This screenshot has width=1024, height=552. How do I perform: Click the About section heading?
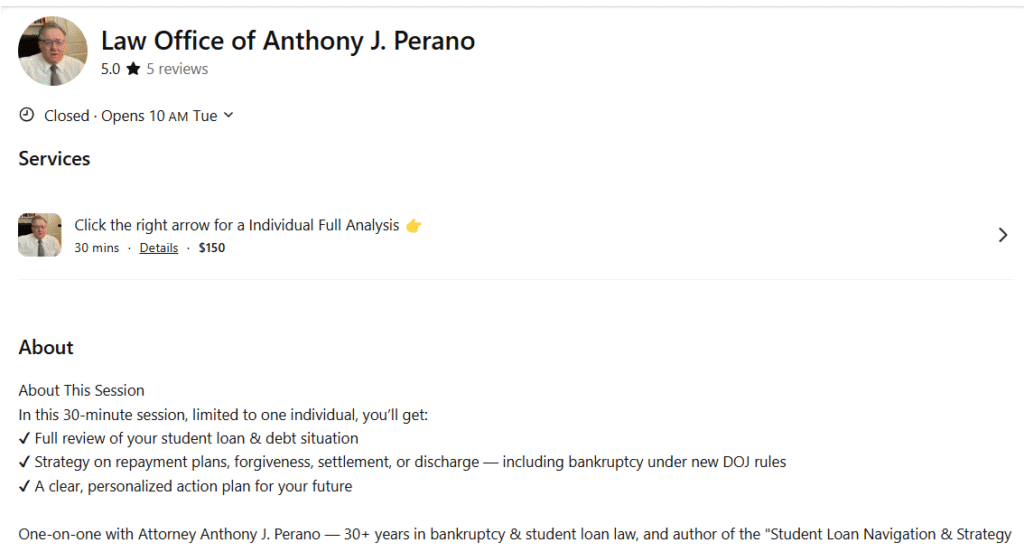pyautogui.click(x=46, y=348)
